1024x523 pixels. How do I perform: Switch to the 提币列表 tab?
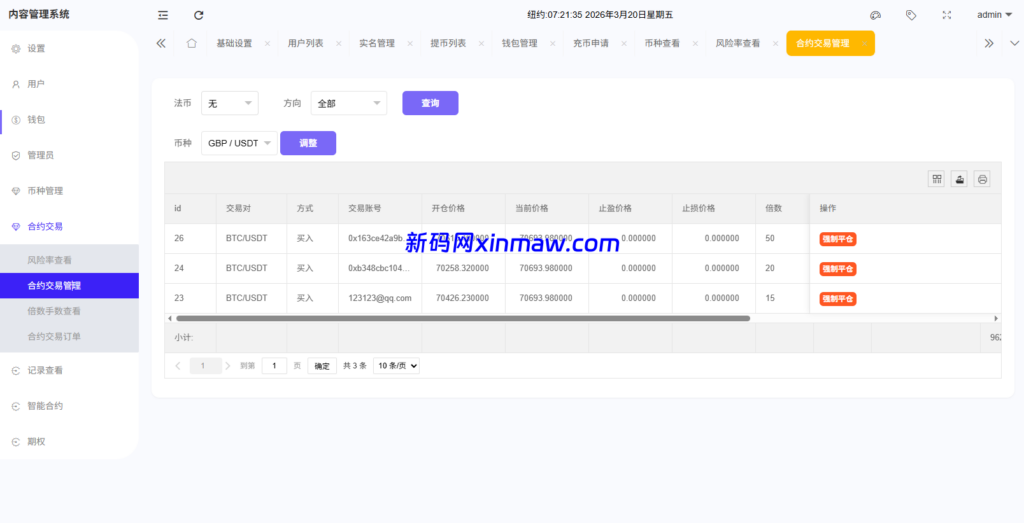(448, 43)
